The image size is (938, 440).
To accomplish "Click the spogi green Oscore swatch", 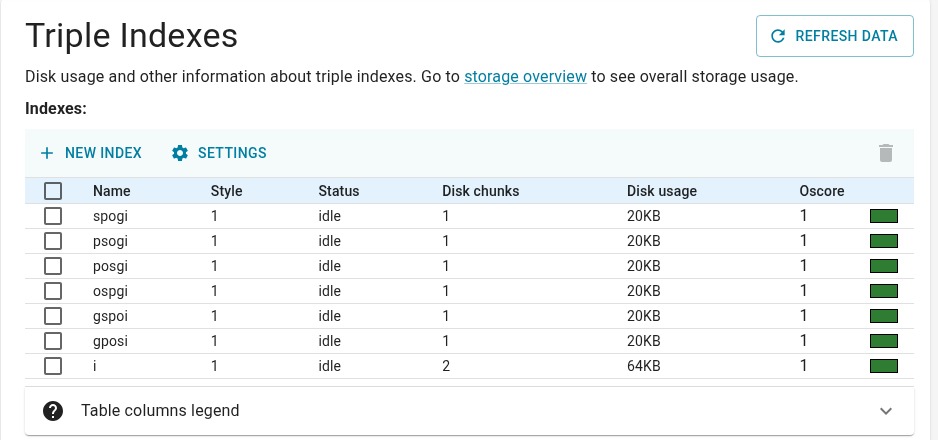I will tap(884, 216).
